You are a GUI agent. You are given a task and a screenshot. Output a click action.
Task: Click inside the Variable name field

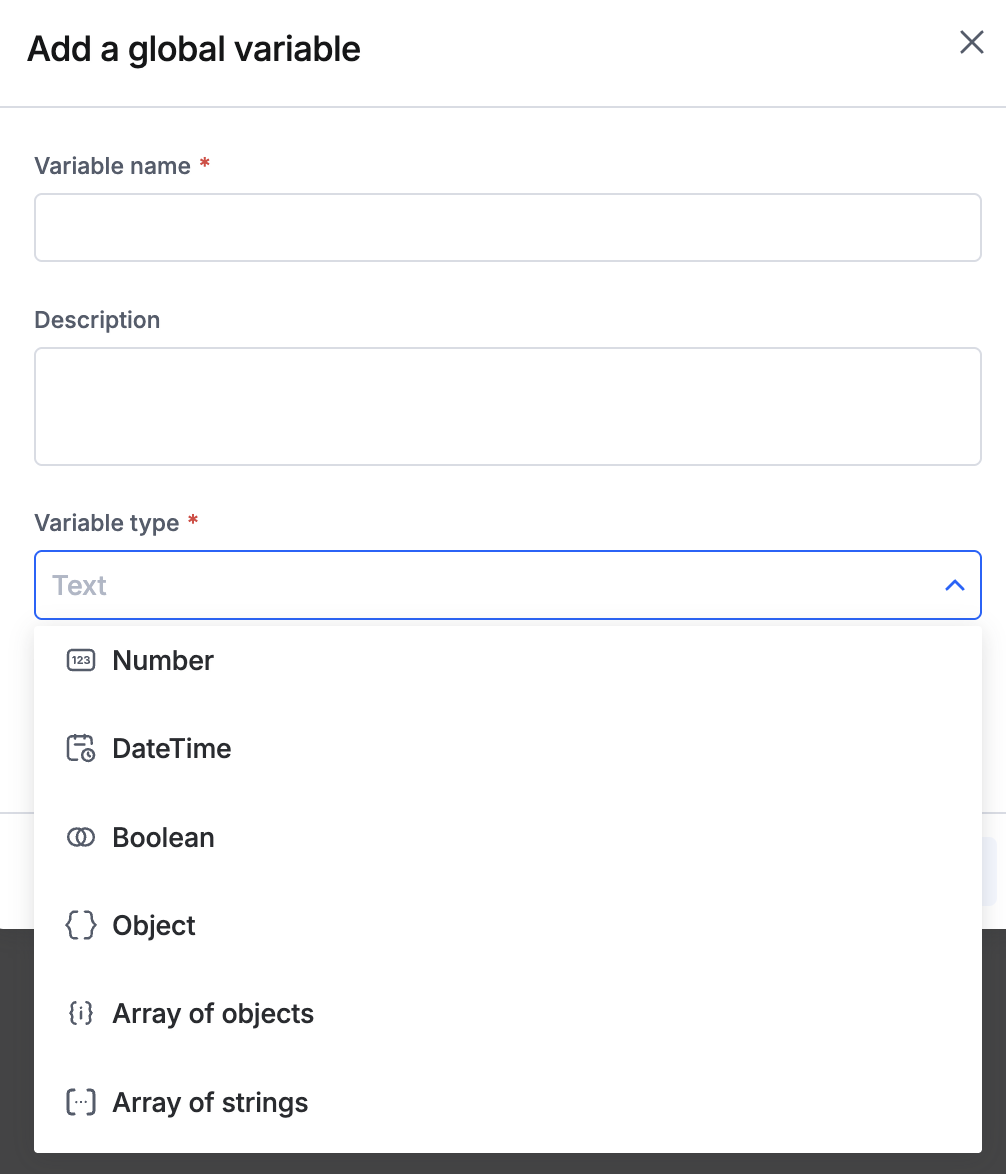[x=507, y=227]
